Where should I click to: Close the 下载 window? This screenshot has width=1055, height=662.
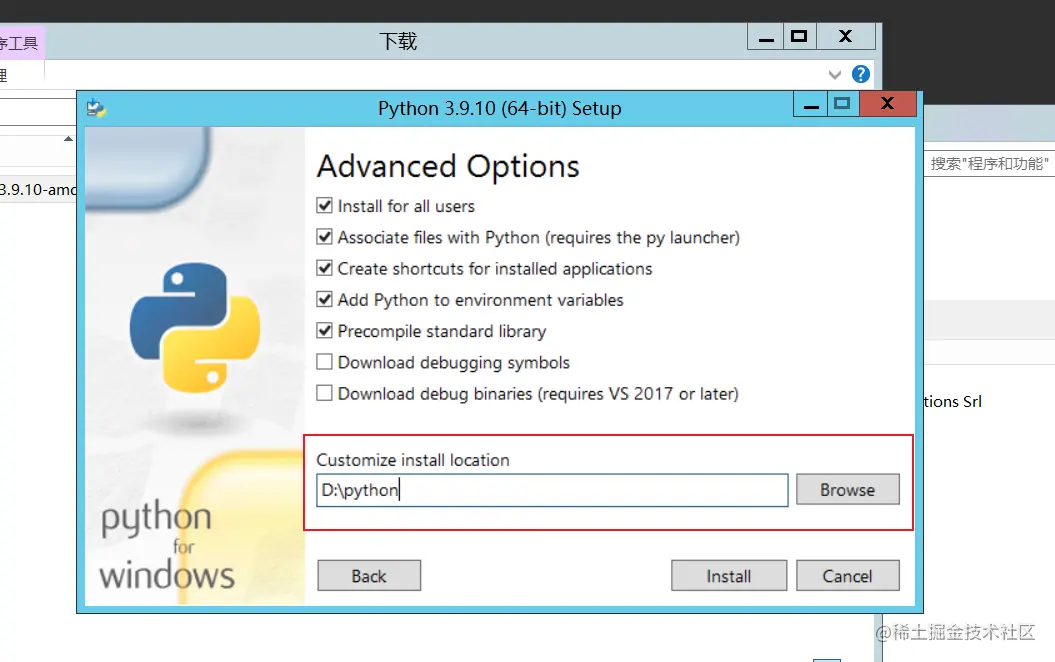tap(846, 37)
